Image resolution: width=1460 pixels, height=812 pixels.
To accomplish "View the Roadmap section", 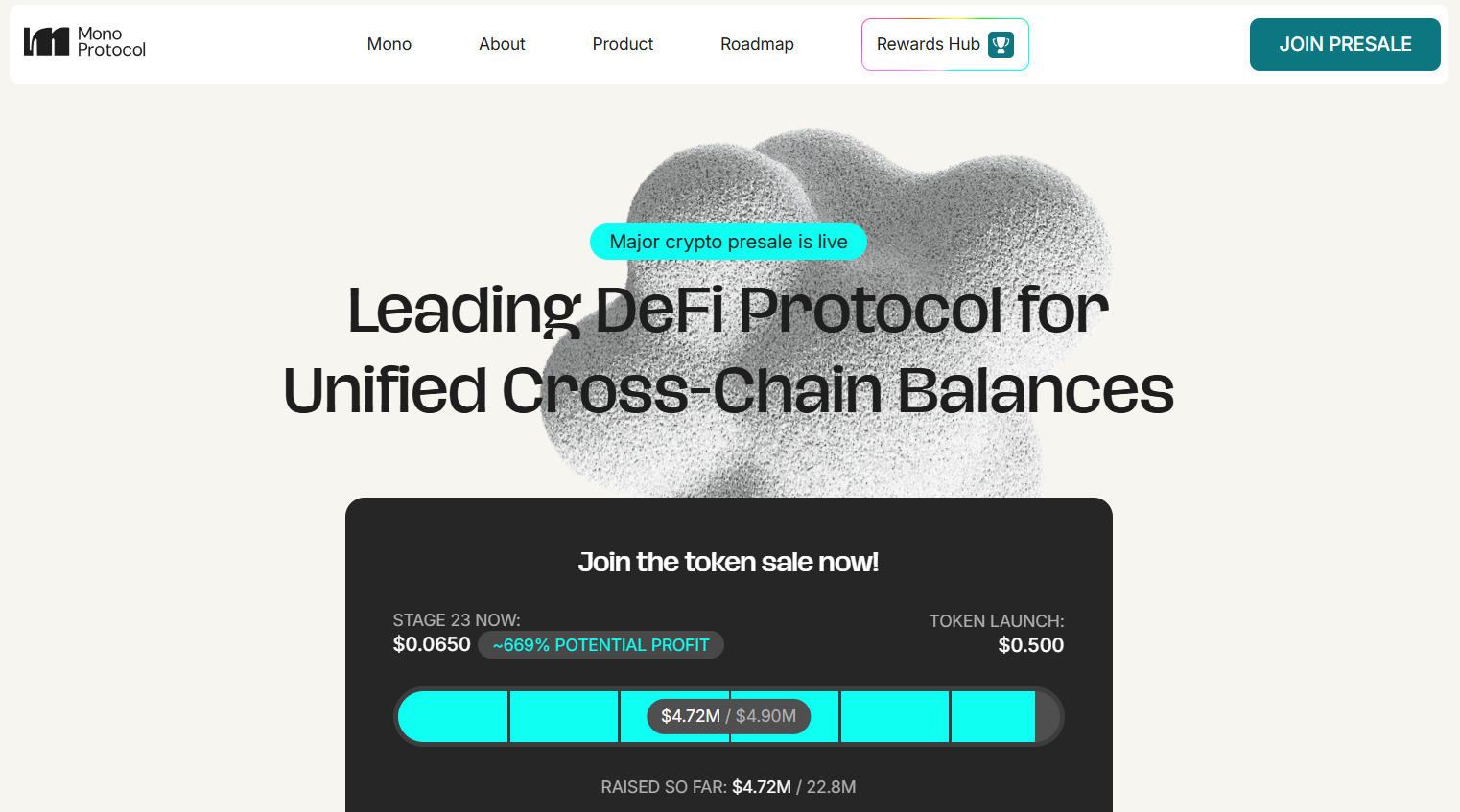I will tap(757, 44).
